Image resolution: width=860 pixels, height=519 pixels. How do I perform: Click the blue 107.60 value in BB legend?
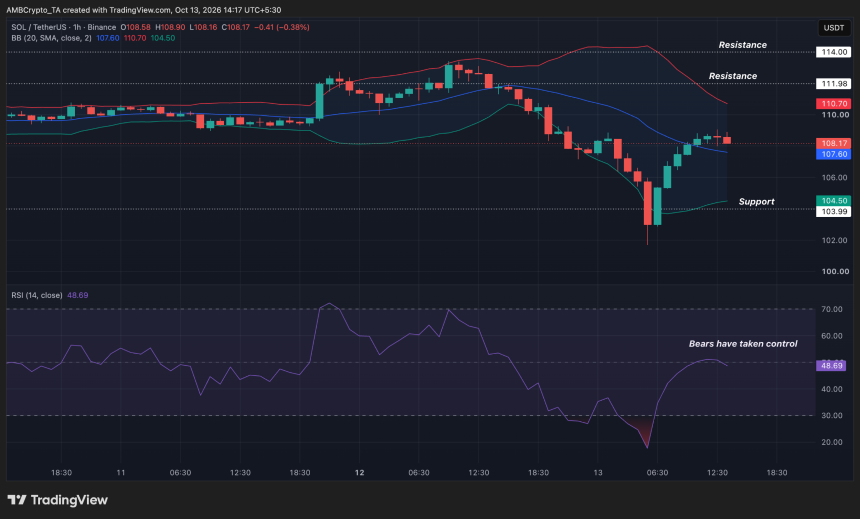tap(108, 38)
